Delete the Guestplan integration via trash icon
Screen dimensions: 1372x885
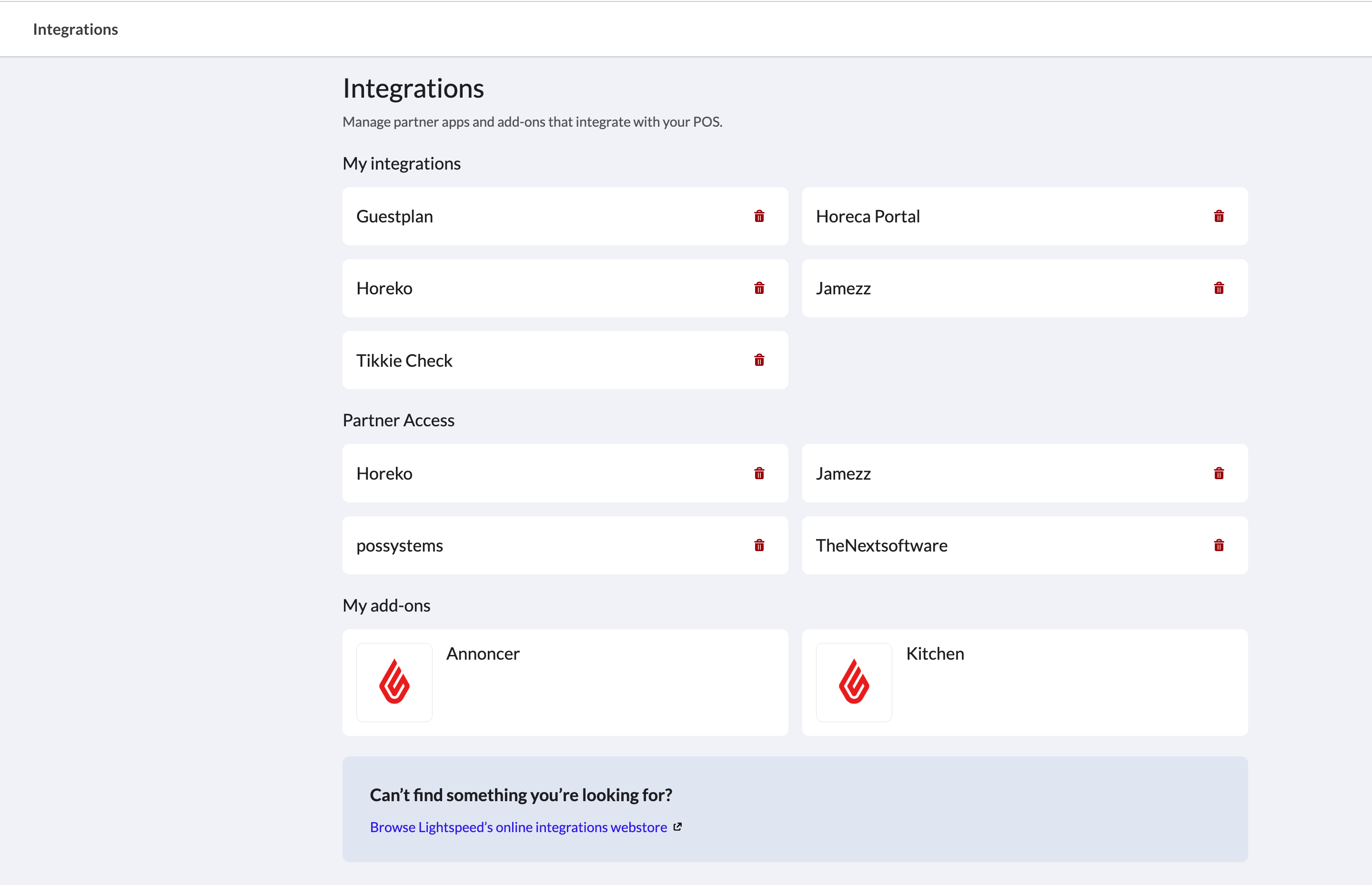[x=759, y=216]
